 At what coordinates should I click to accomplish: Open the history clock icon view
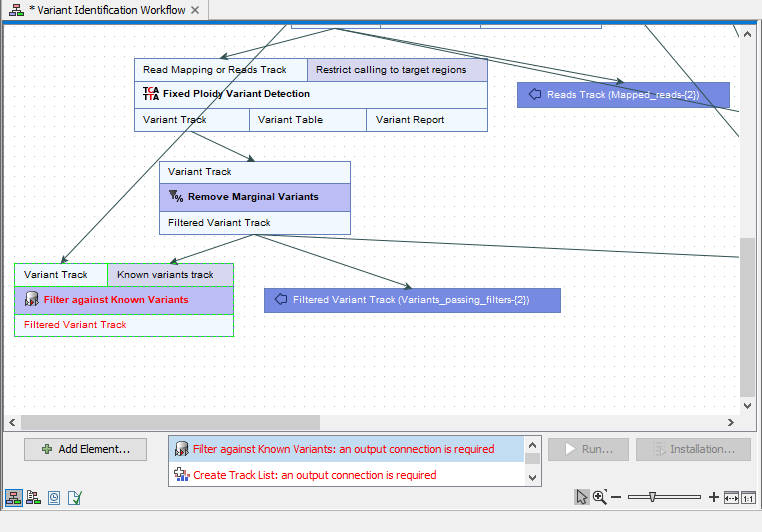54,497
